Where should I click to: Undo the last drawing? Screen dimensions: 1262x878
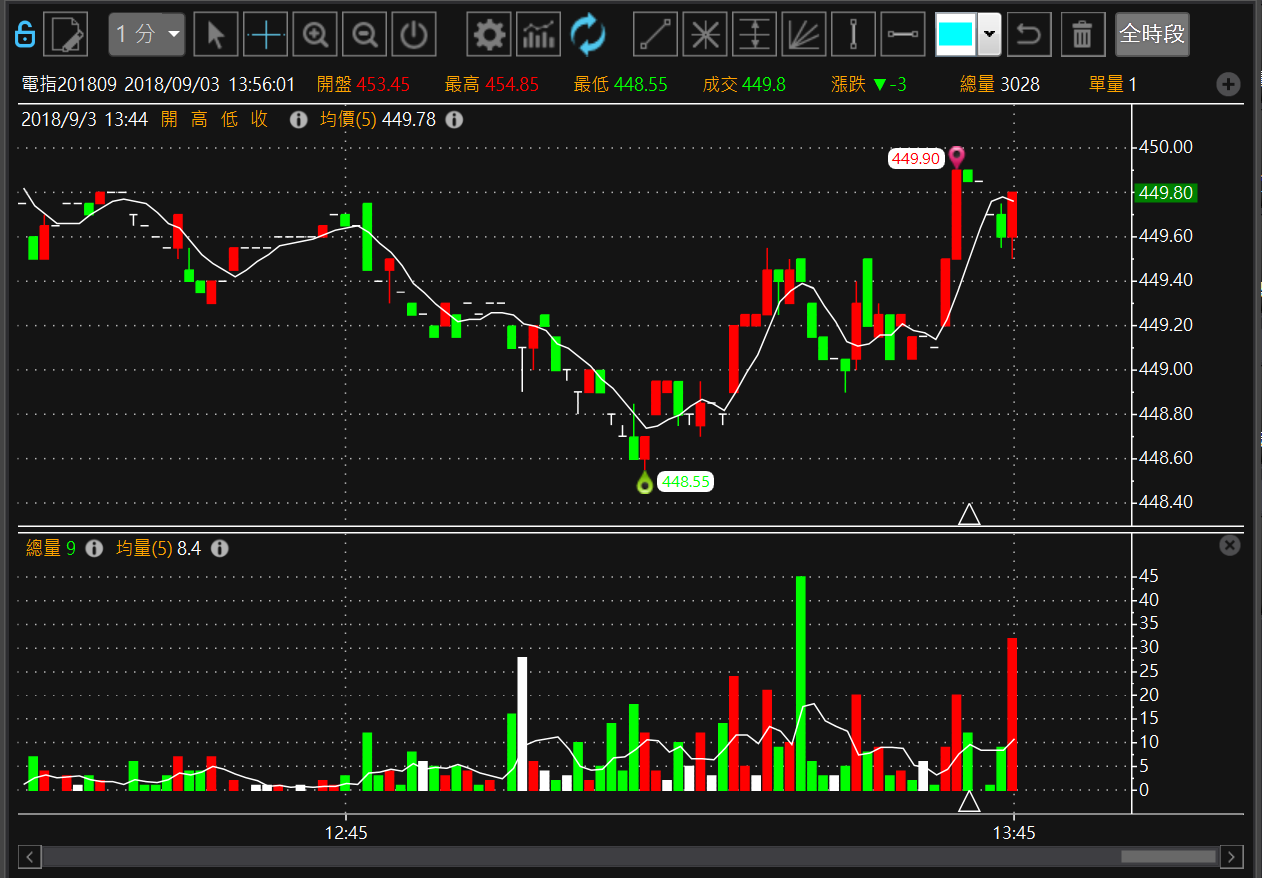coord(1029,35)
